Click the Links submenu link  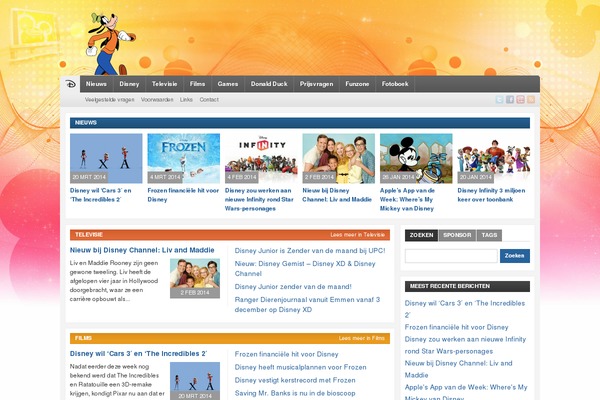point(186,100)
